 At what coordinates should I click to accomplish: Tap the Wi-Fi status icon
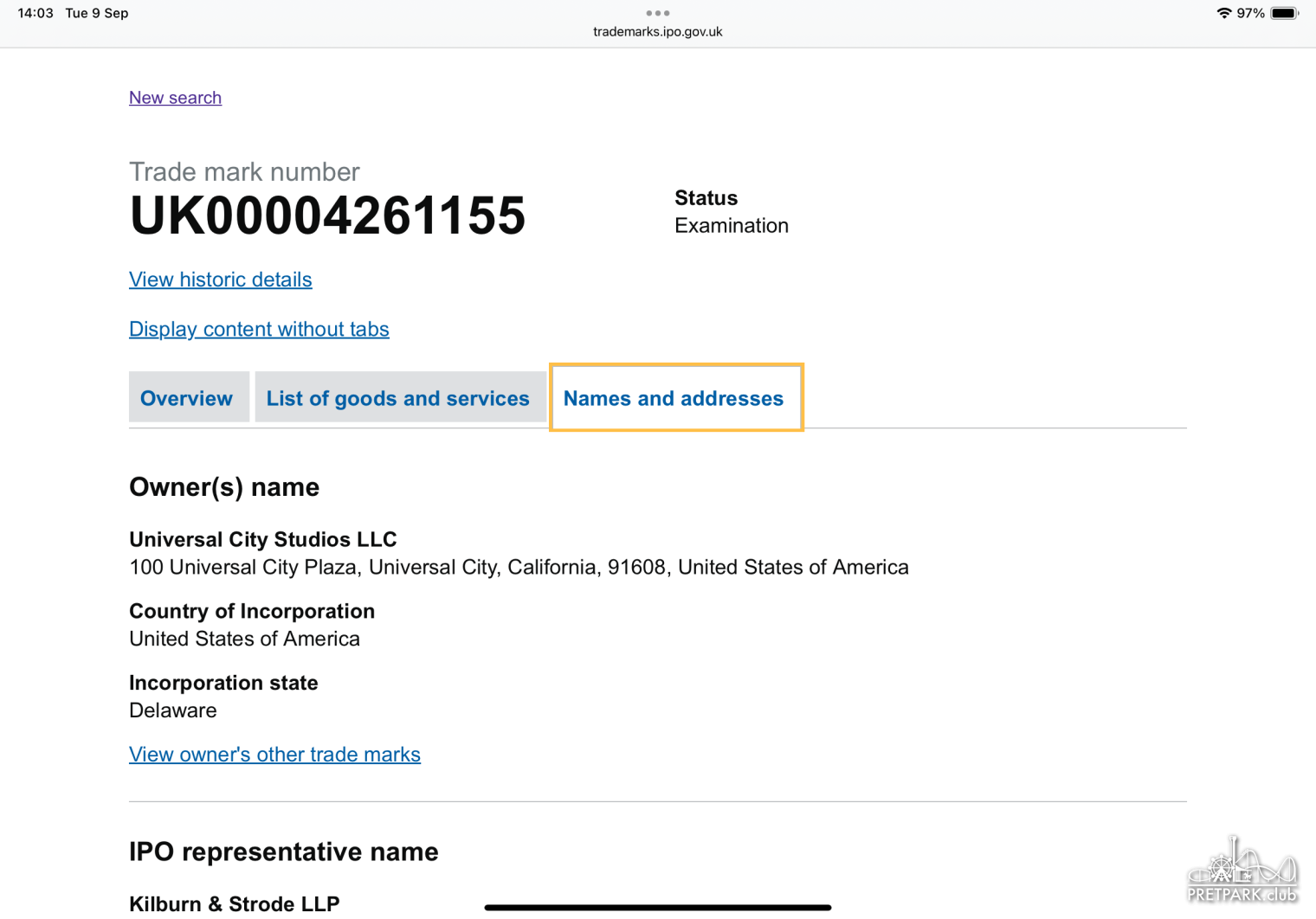[x=1223, y=13]
